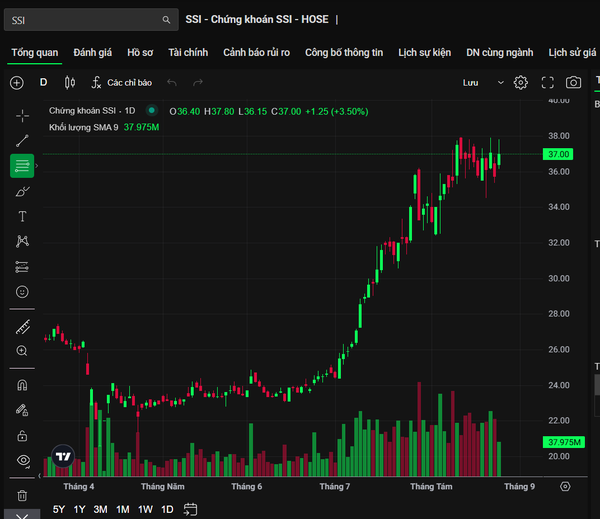Select the trend line drawing tool

point(22,141)
